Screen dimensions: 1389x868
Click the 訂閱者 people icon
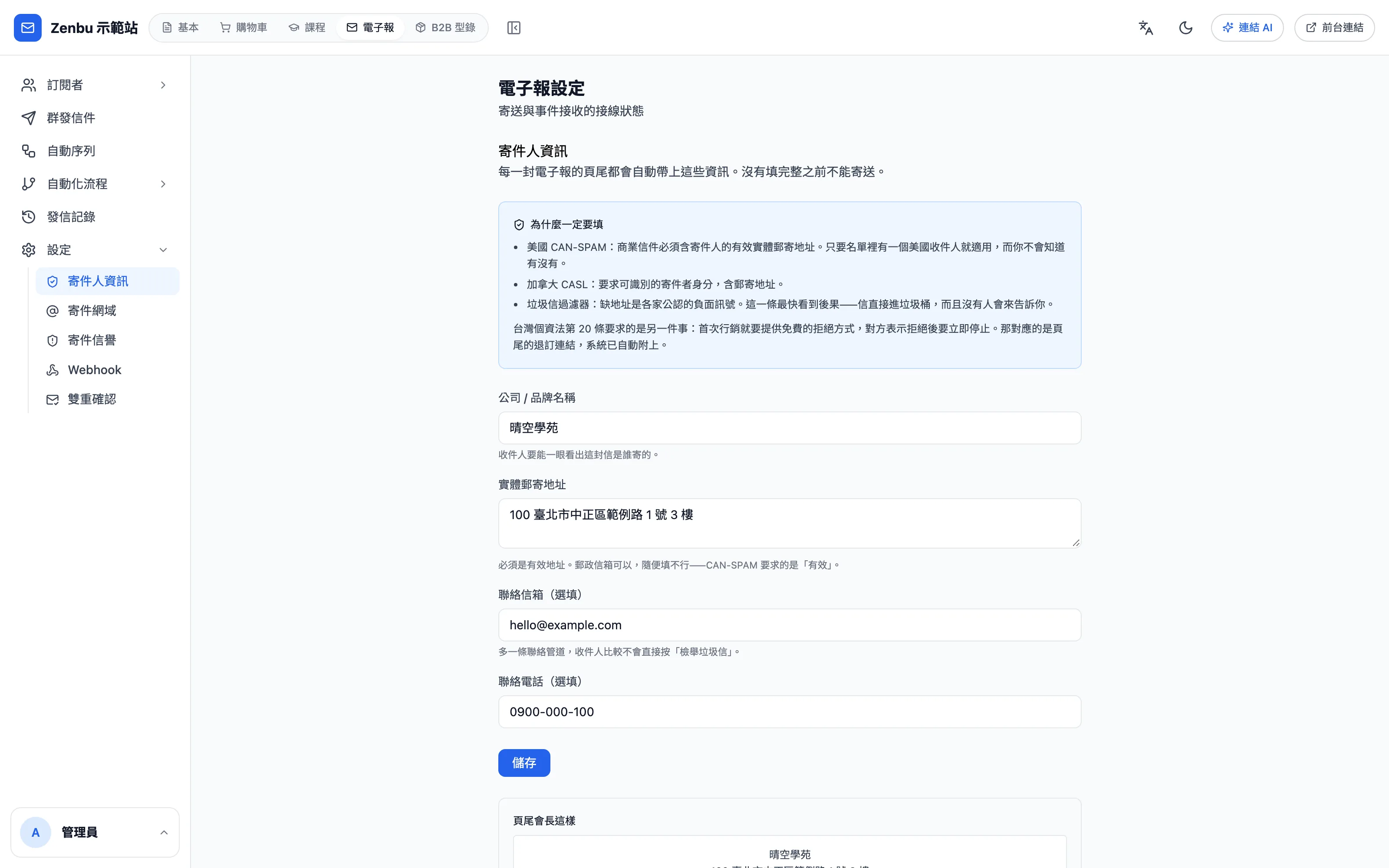[x=29, y=85]
